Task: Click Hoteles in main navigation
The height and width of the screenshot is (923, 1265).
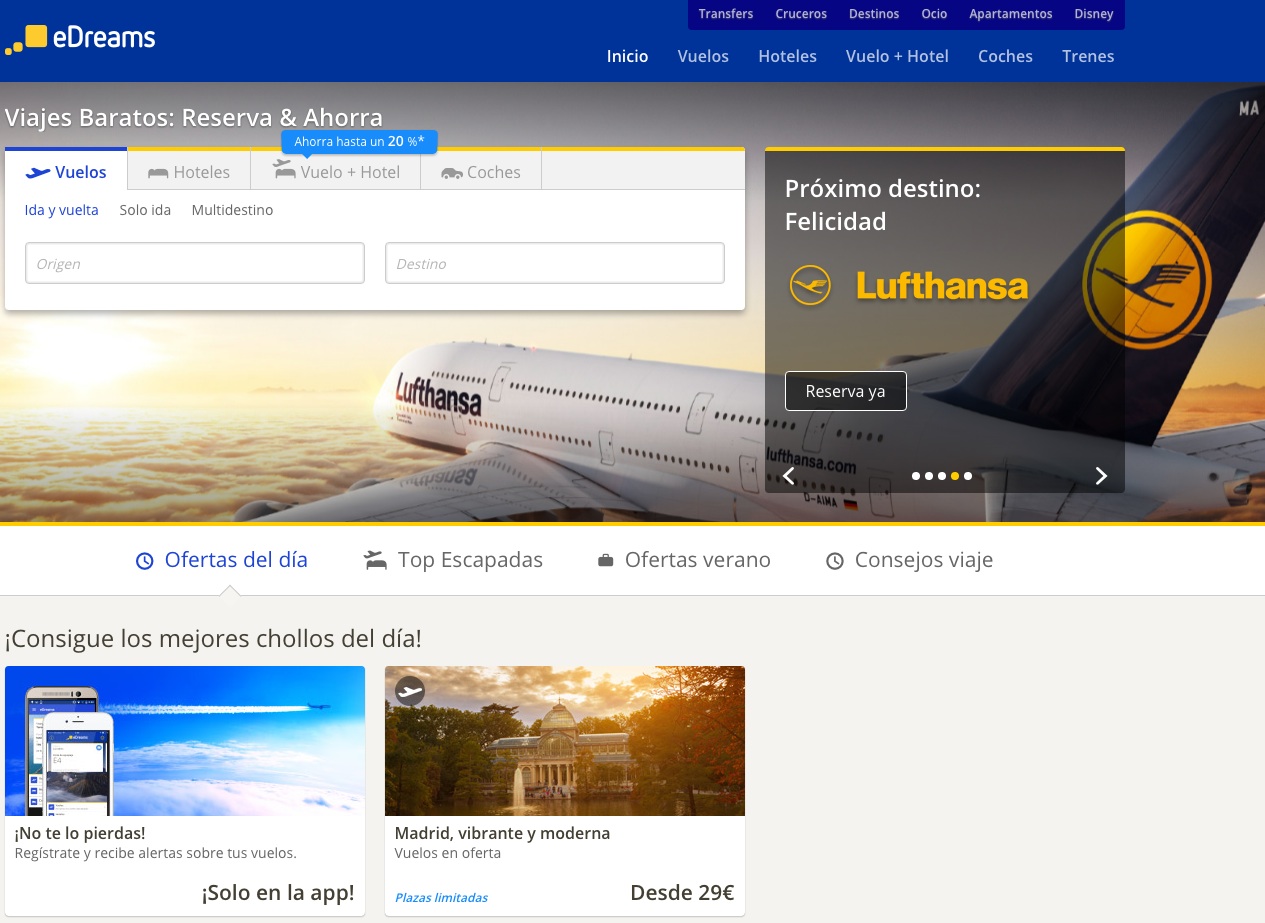Action: pos(788,56)
